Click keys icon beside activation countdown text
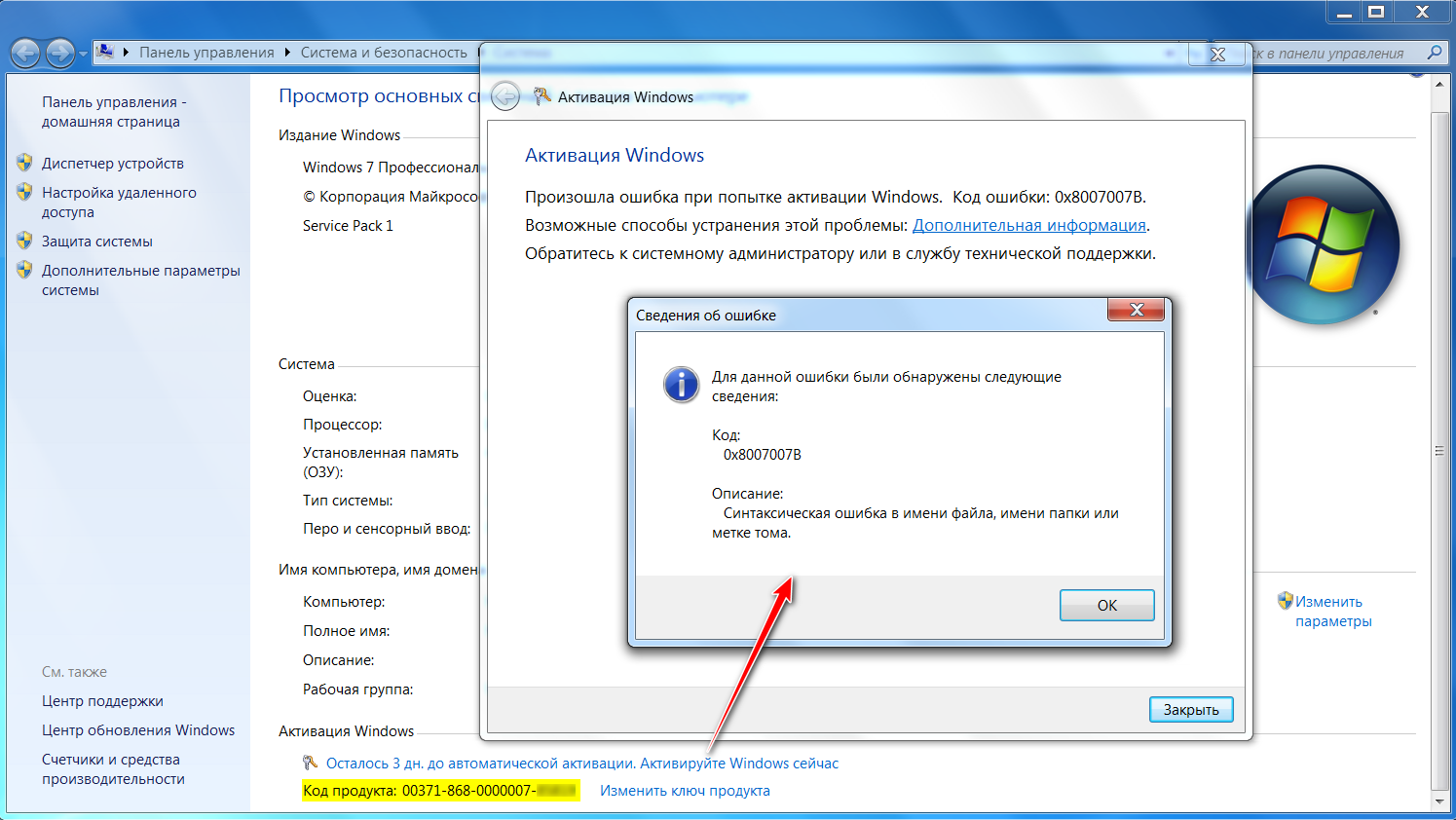The image size is (1456, 820). click(311, 763)
